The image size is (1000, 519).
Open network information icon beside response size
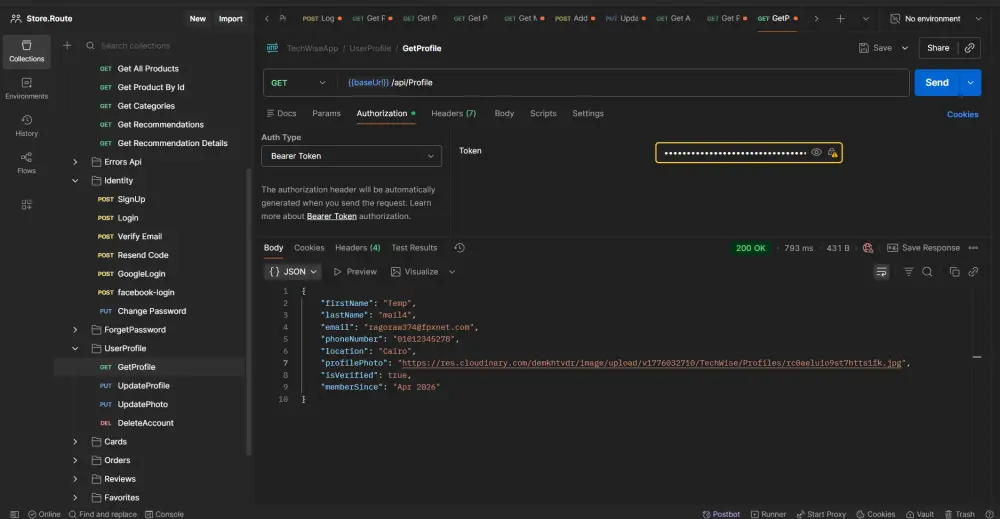(x=867, y=247)
